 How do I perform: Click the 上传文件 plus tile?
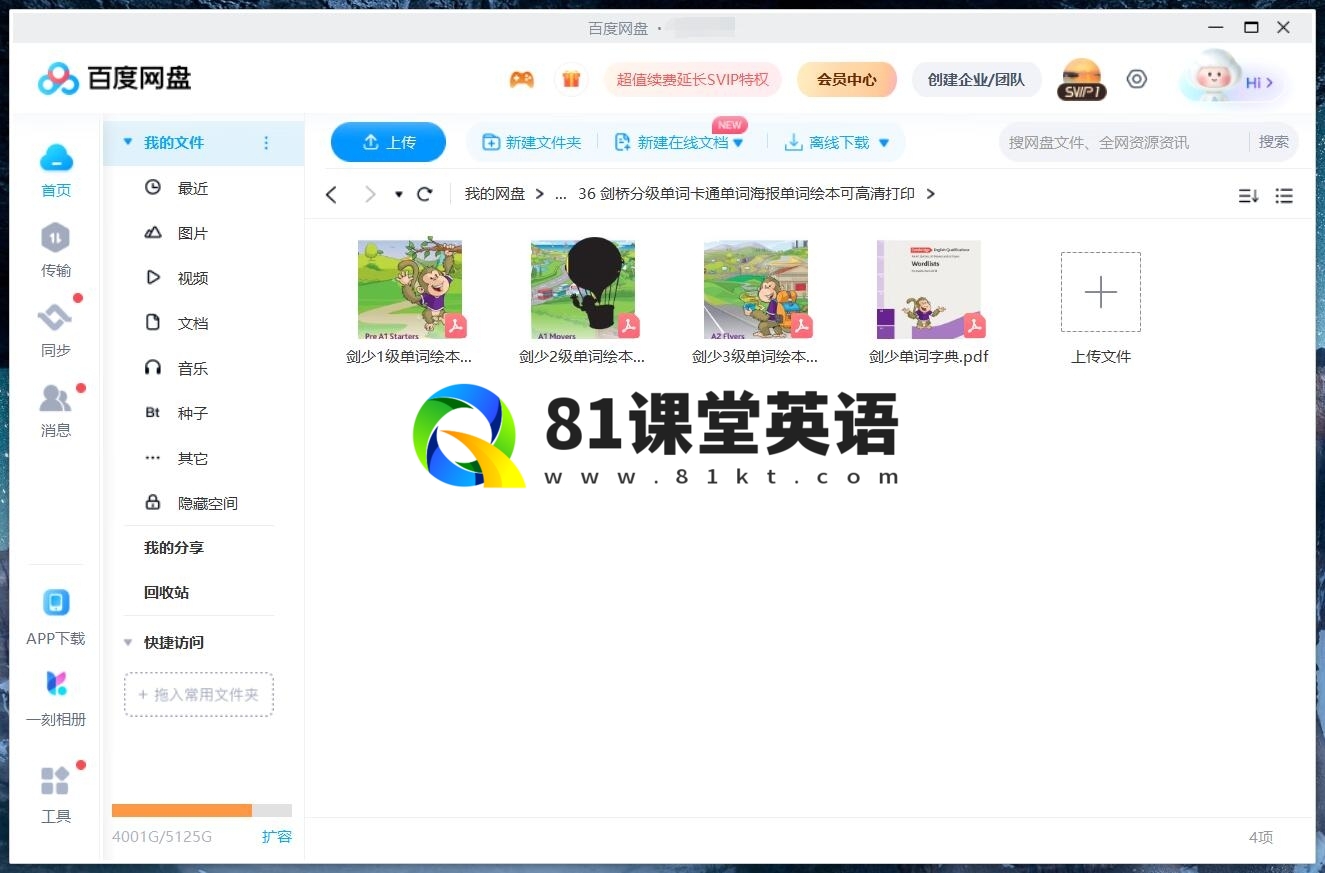pos(1101,292)
